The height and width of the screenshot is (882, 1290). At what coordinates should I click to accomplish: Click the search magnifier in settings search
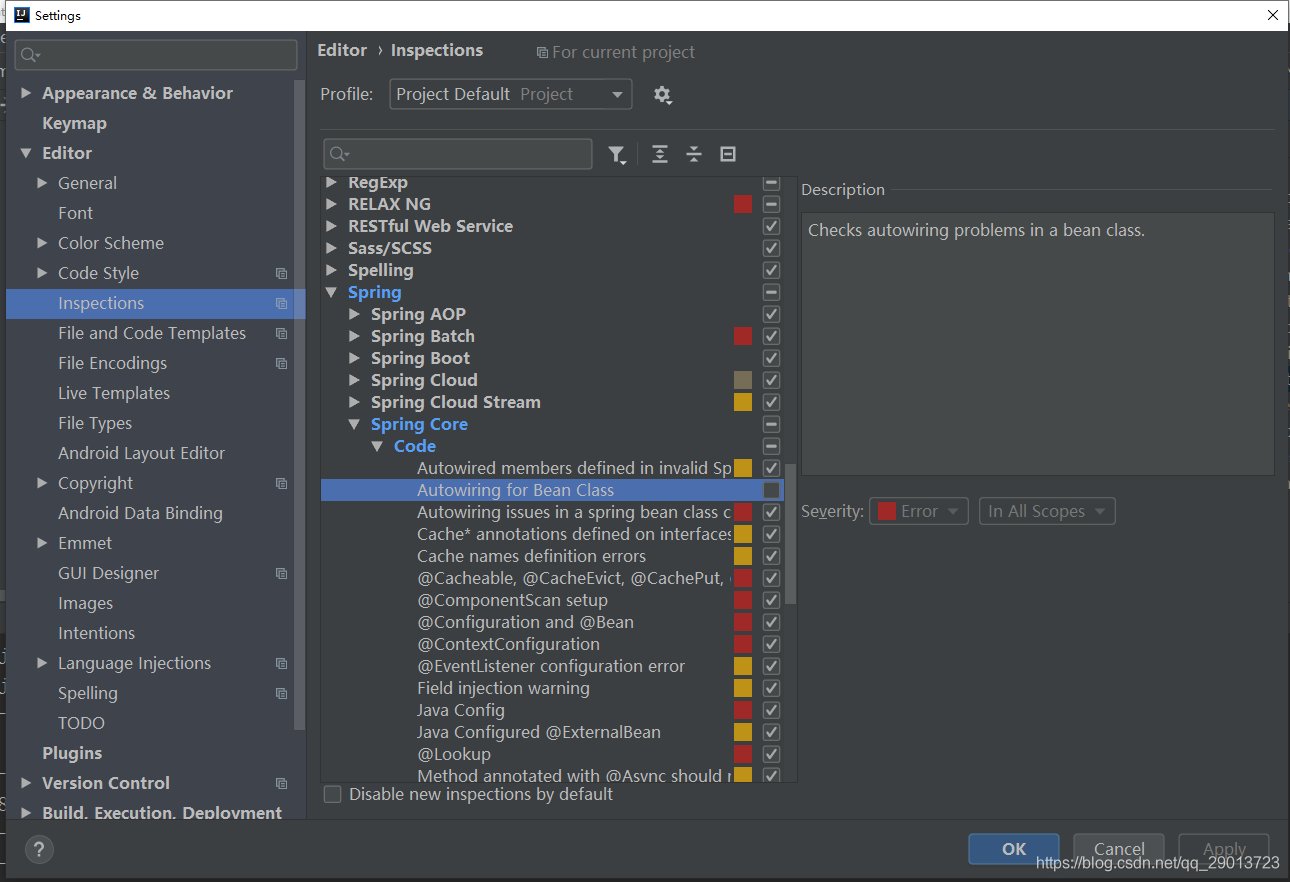pos(30,55)
